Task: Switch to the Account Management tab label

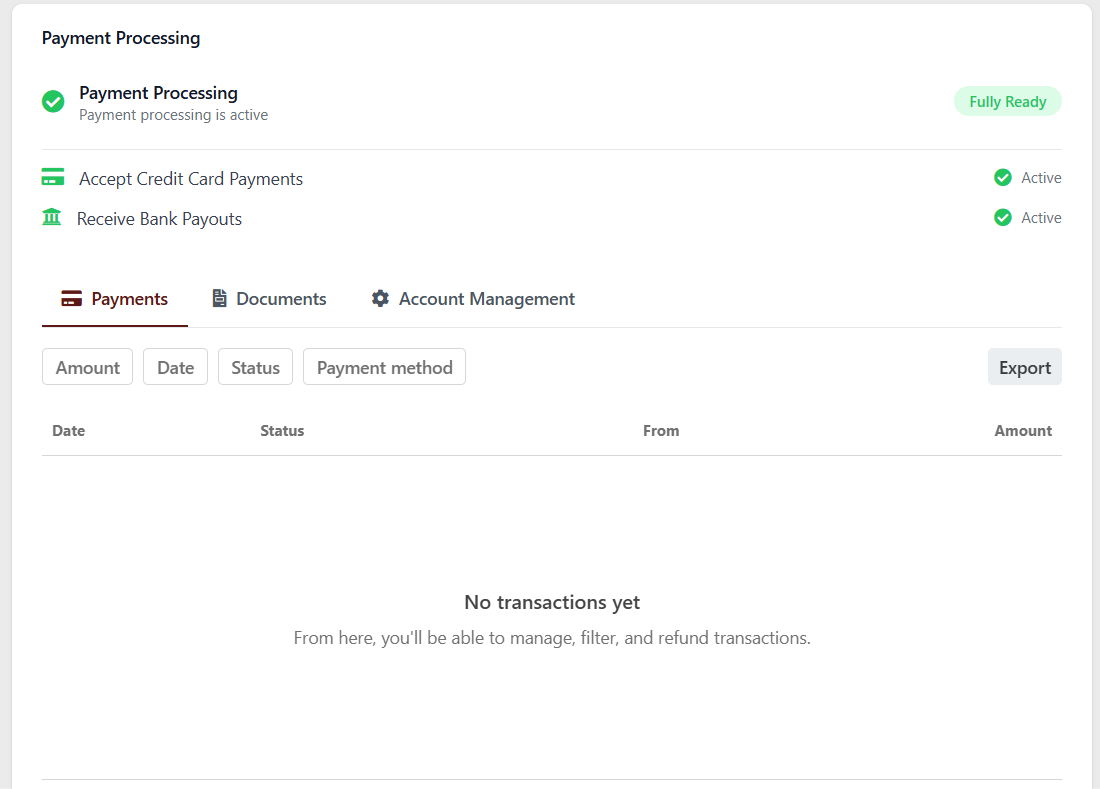Action: pos(486,299)
